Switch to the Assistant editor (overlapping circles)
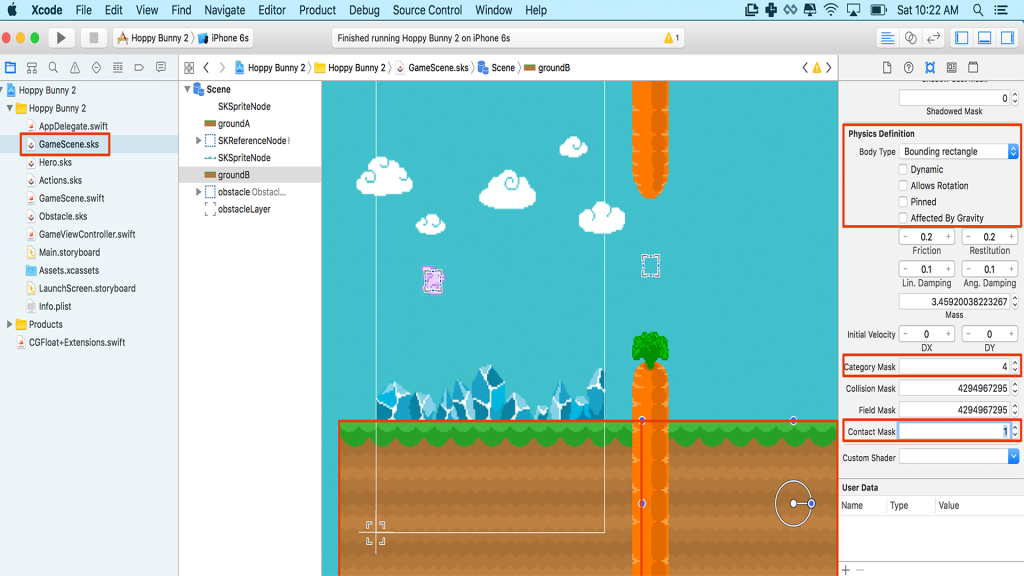Image resolution: width=1024 pixels, height=576 pixels. 910,38
